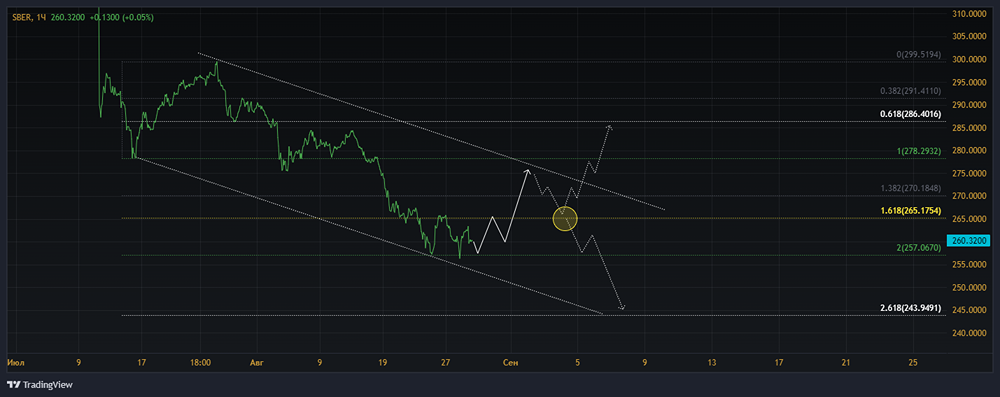Click the 27 date label on time axis
Viewport: 1000px width, 397px height.
pyautogui.click(x=445, y=363)
